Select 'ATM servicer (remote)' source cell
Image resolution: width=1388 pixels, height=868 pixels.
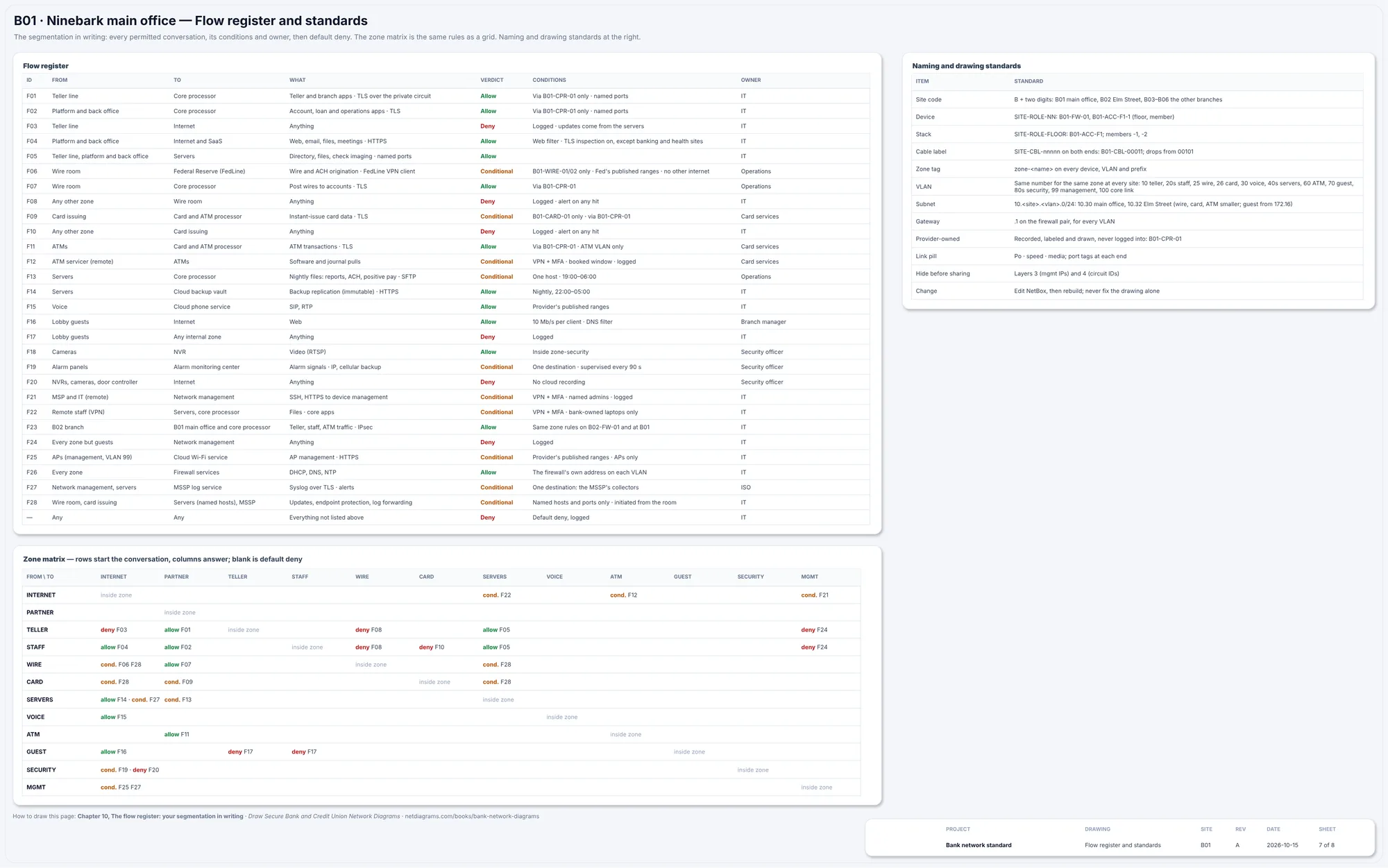[x=83, y=262]
